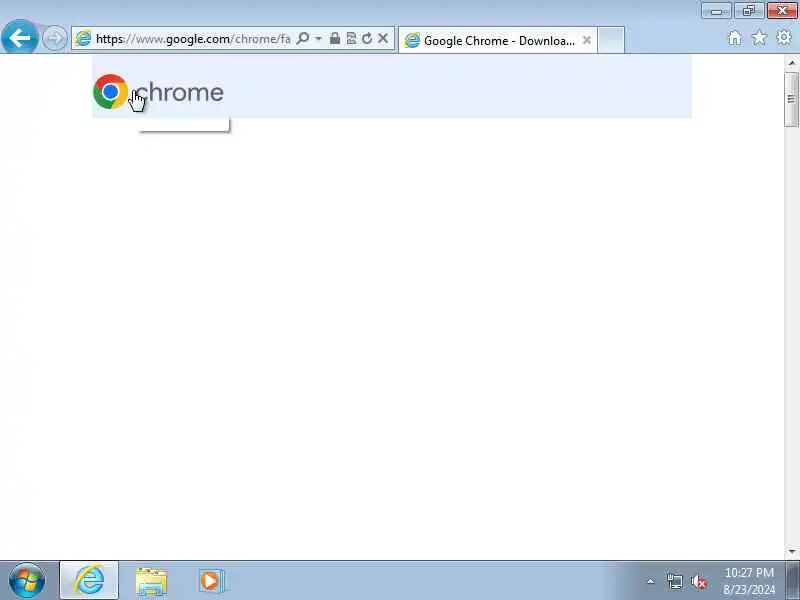The width and height of the screenshot is (800, 600).
Task: Click the chrome wordmark link
Action: 179,92
